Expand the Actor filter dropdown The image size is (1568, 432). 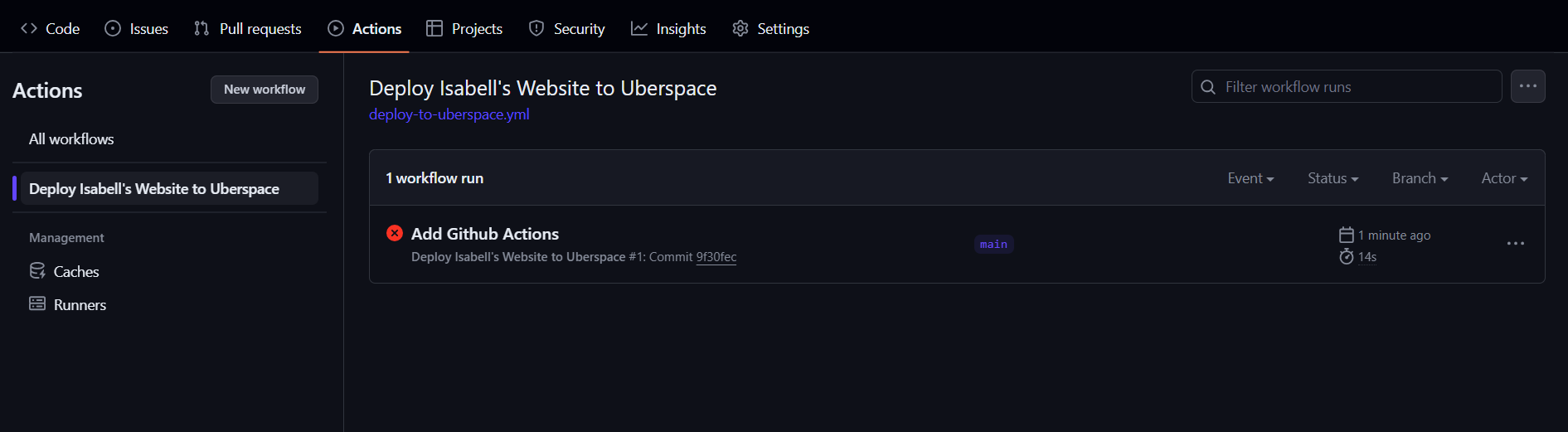pos(1504,178)
